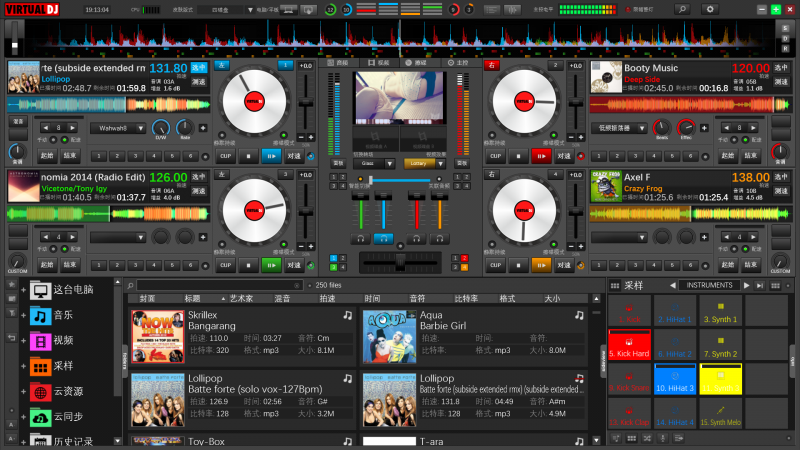Click play/pause on the Lollipop deck

tap(271, 156)
